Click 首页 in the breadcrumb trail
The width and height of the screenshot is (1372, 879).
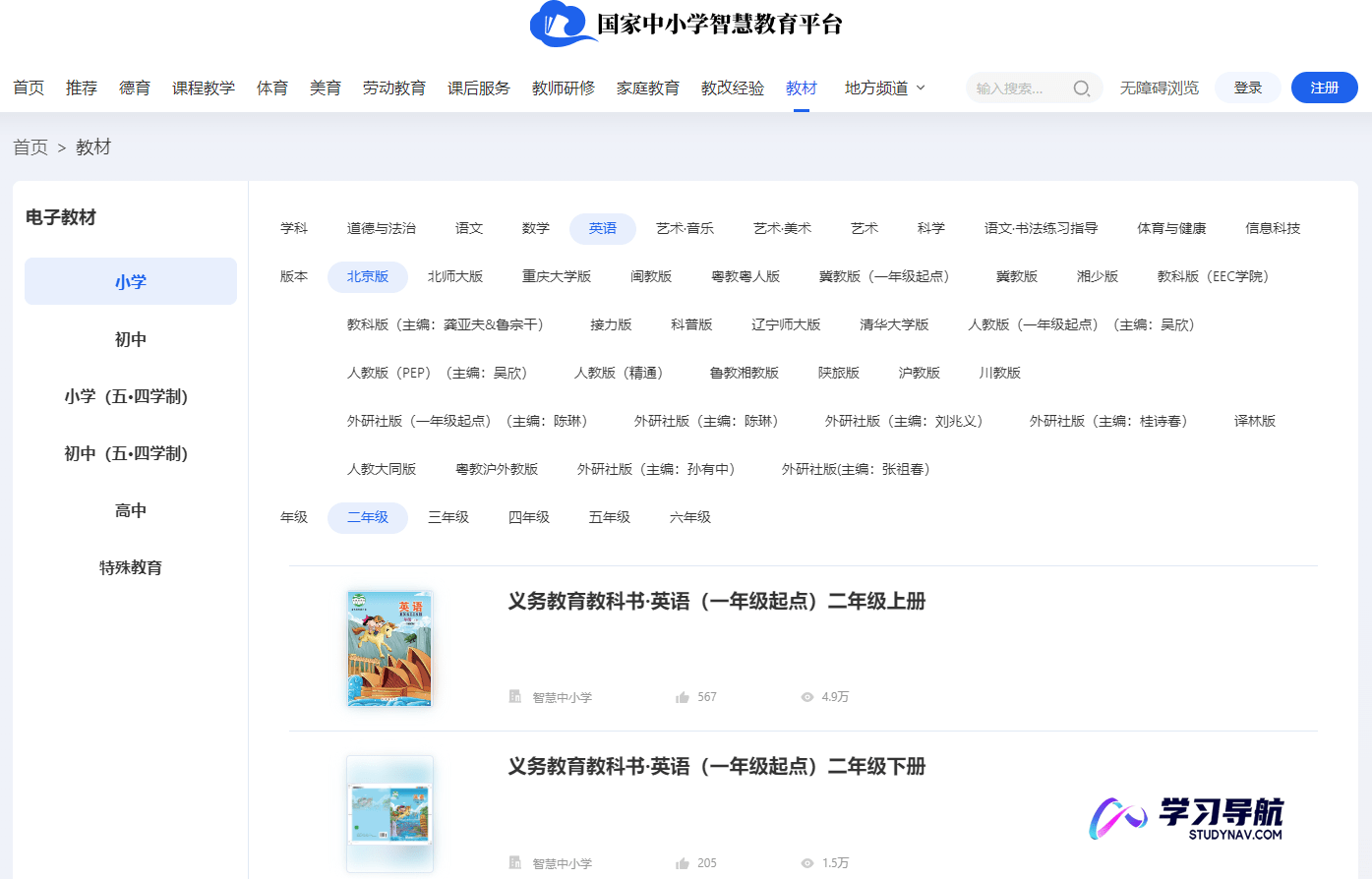[x=29, y=146]
